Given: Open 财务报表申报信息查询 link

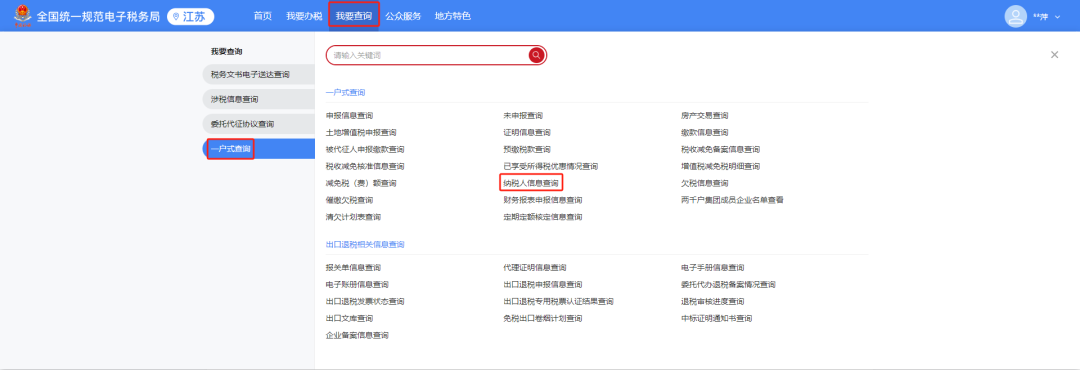Looking at the screenshot, I should point(543,200).
